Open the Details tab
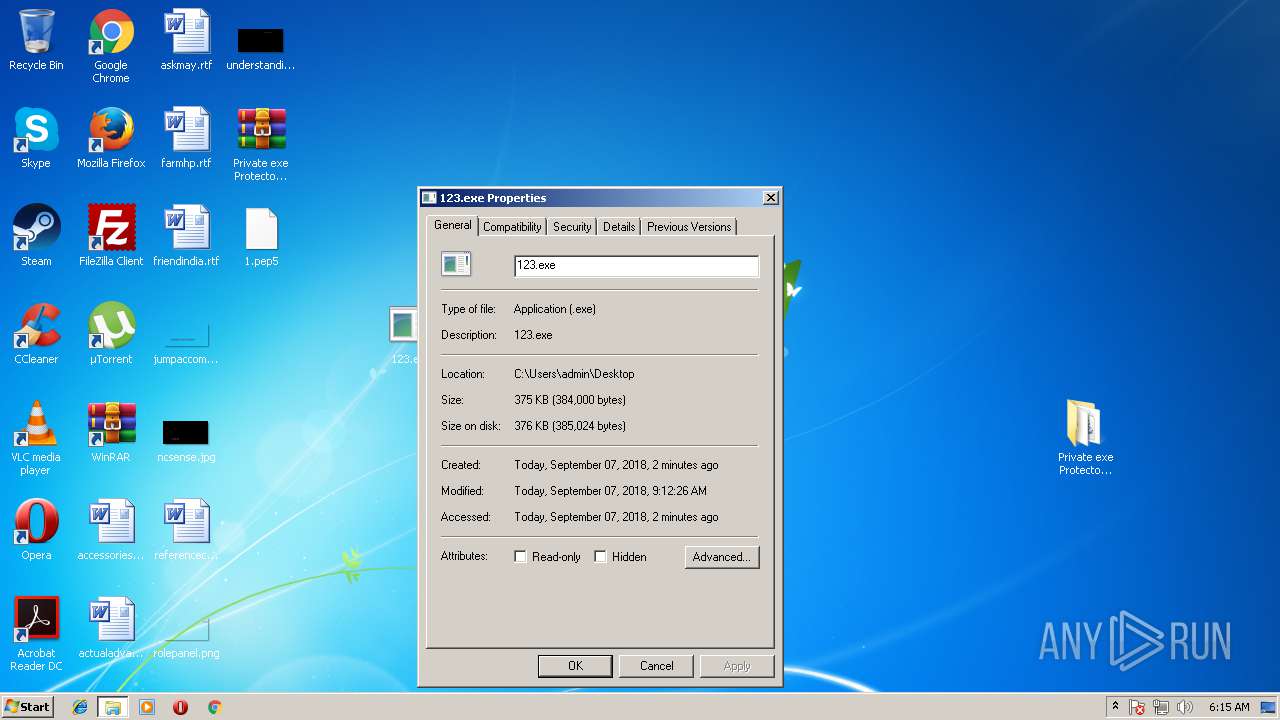The width and height of the screenshot is (1280, 720). 619,227
